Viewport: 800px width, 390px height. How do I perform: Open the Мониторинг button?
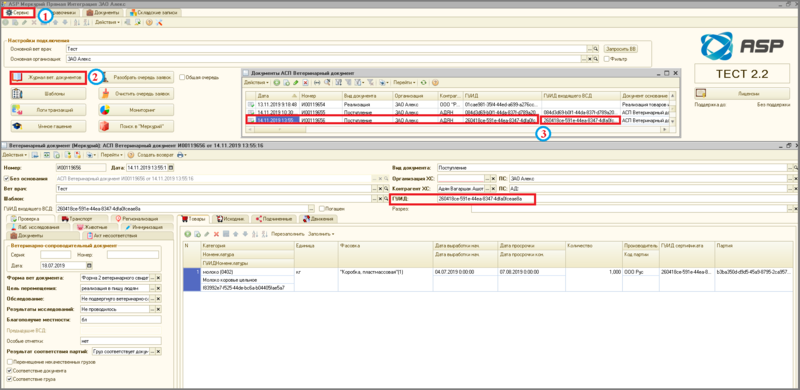click(x=136, y=110)
